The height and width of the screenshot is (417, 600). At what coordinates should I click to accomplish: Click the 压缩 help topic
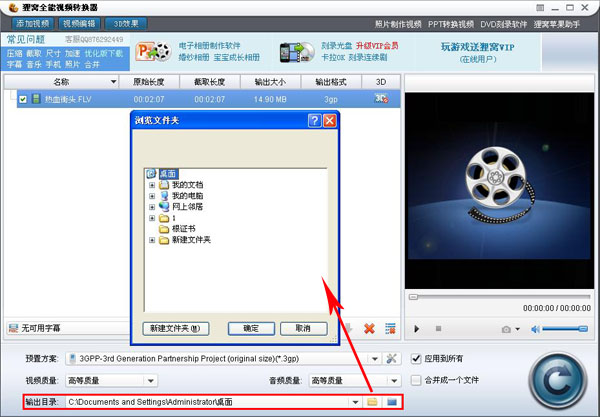click(x=14, y=54)
